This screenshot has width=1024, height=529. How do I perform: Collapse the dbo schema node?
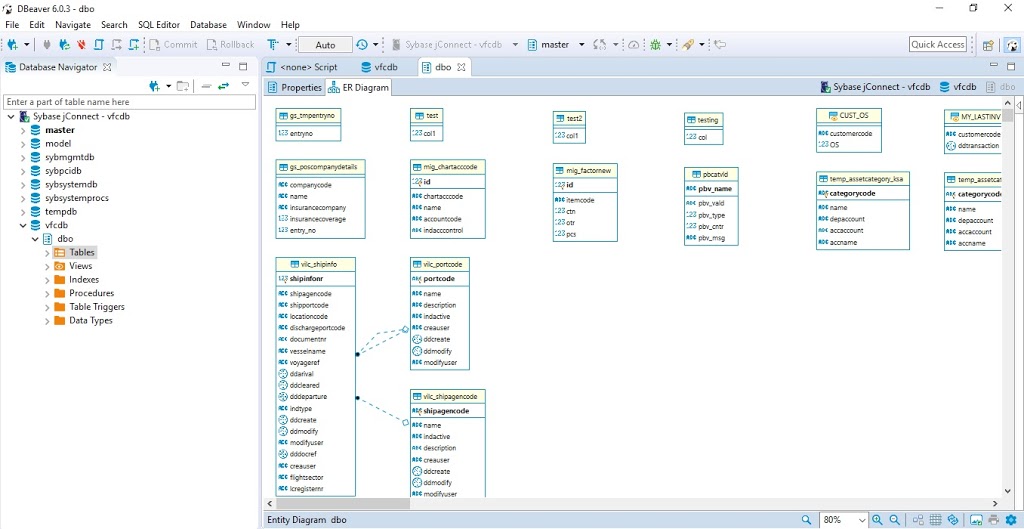35,239
